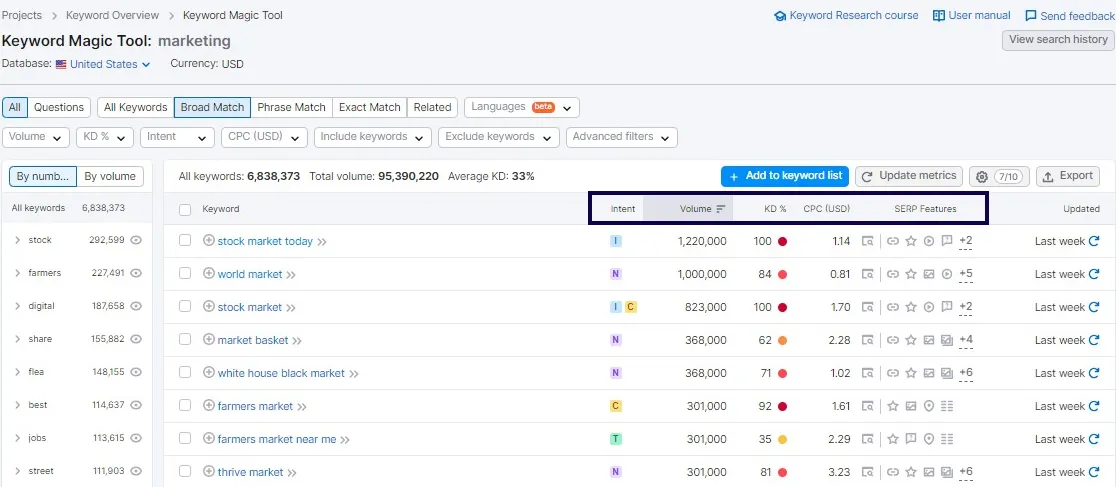The width and height of the screenshot is (1116, 487).
Task: Refresh metrics for the world market row
Action: point(1094,274)
